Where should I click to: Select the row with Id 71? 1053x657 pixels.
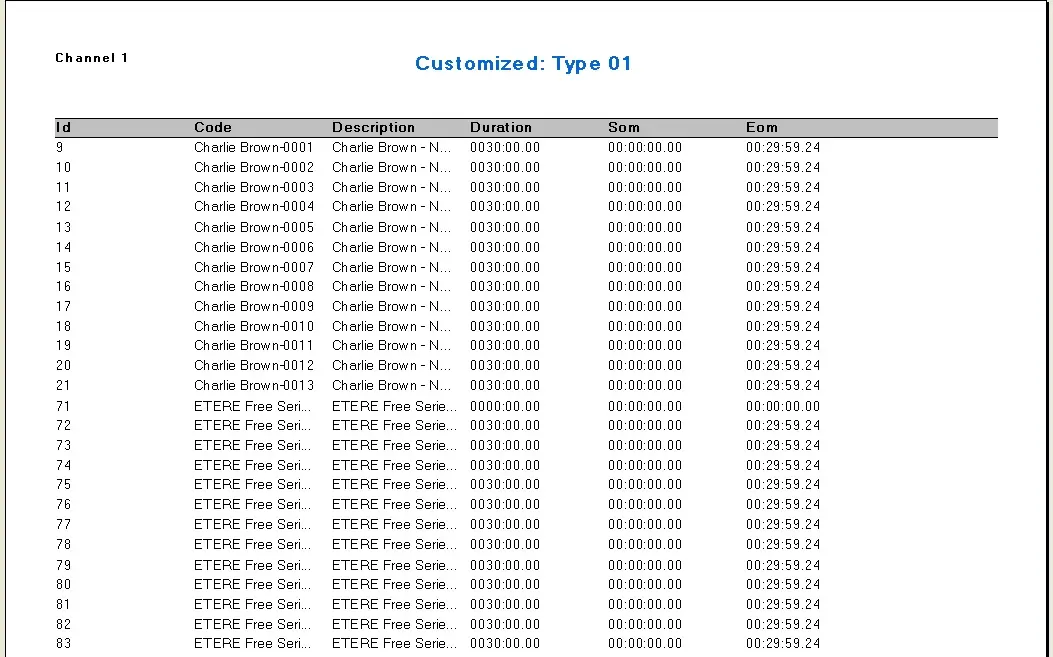pyautogui.click(x=64, y=406)
